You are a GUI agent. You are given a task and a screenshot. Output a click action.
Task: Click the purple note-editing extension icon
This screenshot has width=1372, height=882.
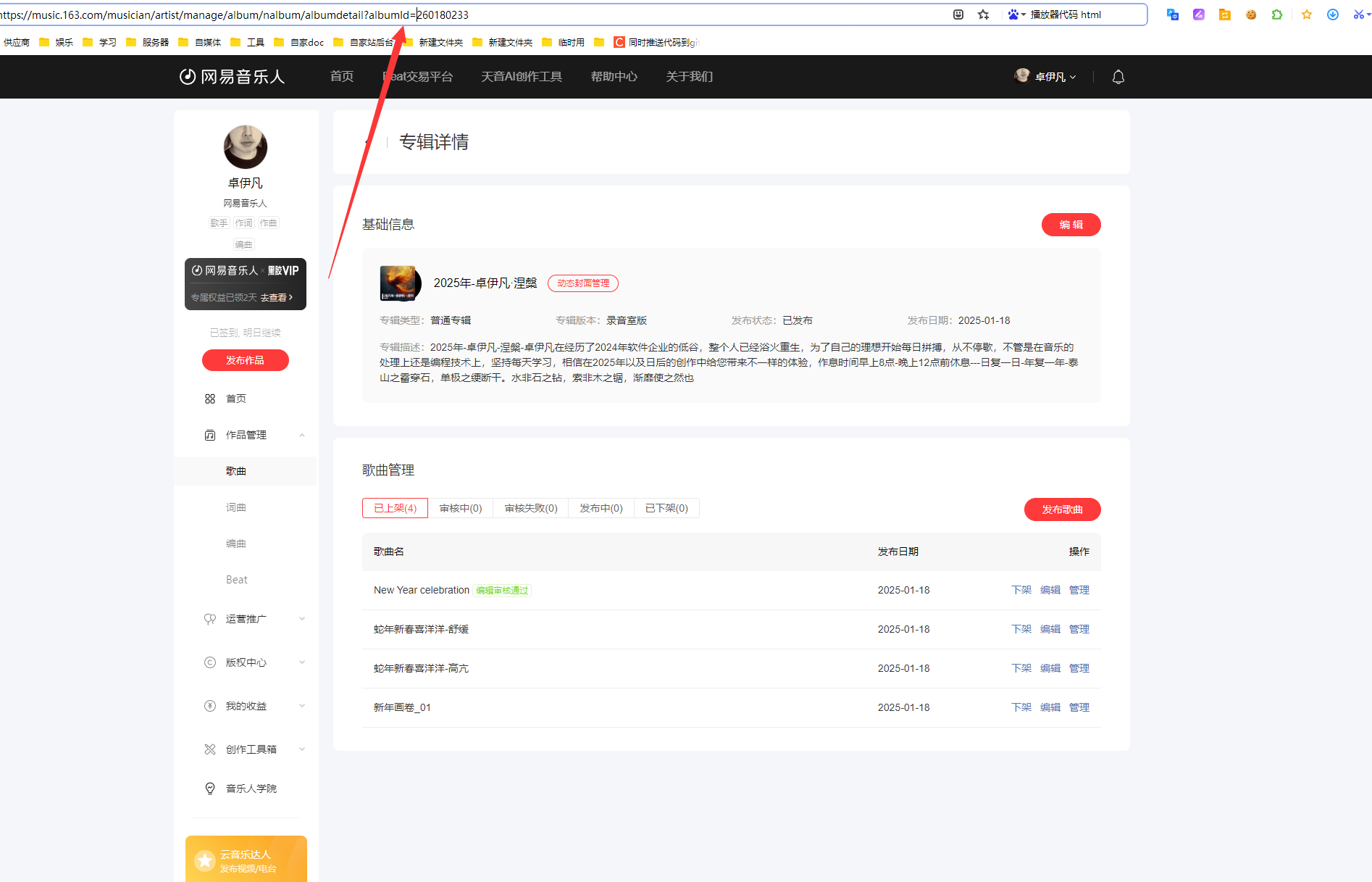tap(1198, 14)
